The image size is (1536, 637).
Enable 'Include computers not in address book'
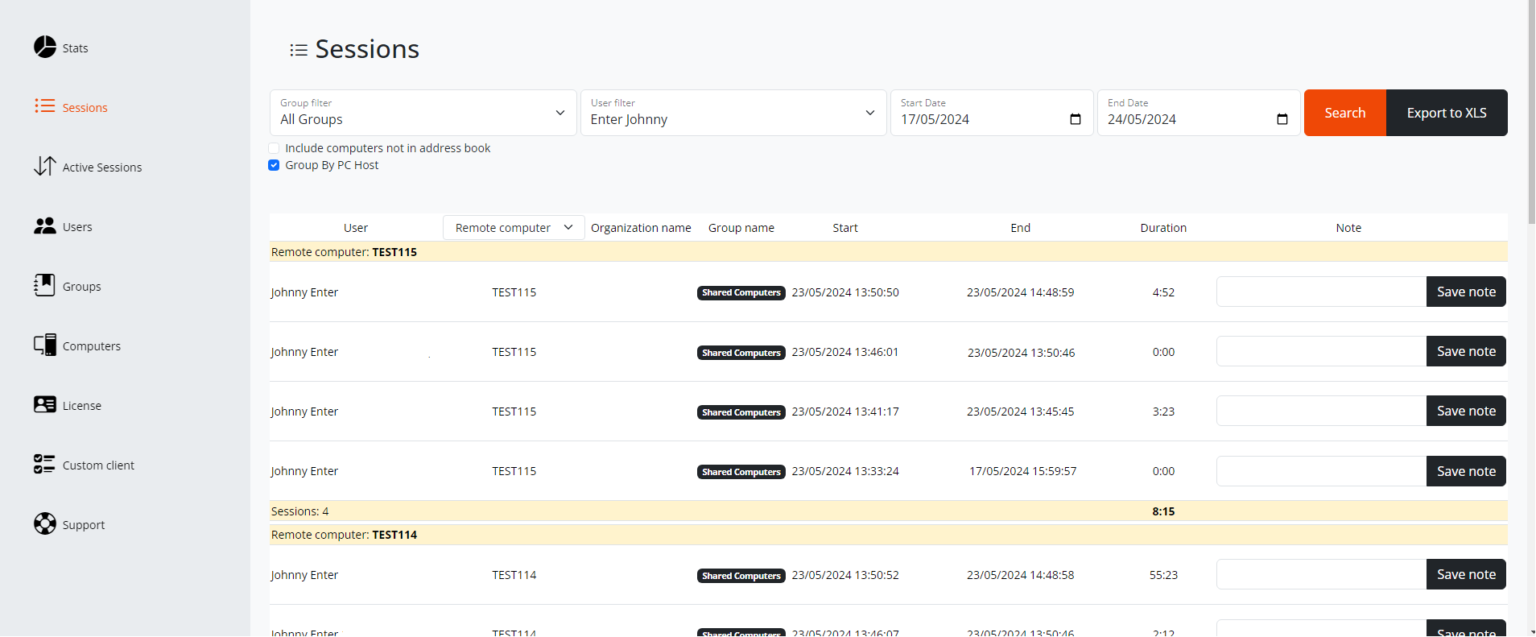click(273, 147)
